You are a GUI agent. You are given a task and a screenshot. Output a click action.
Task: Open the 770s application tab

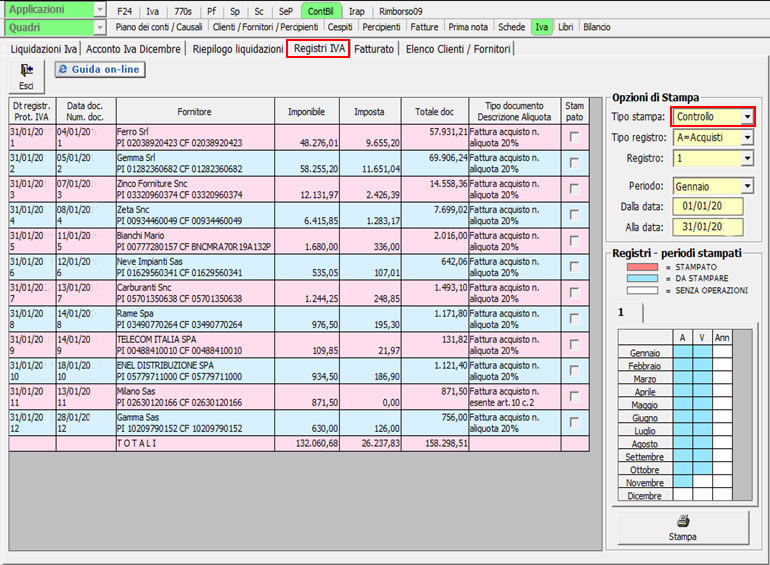(183, 11)
